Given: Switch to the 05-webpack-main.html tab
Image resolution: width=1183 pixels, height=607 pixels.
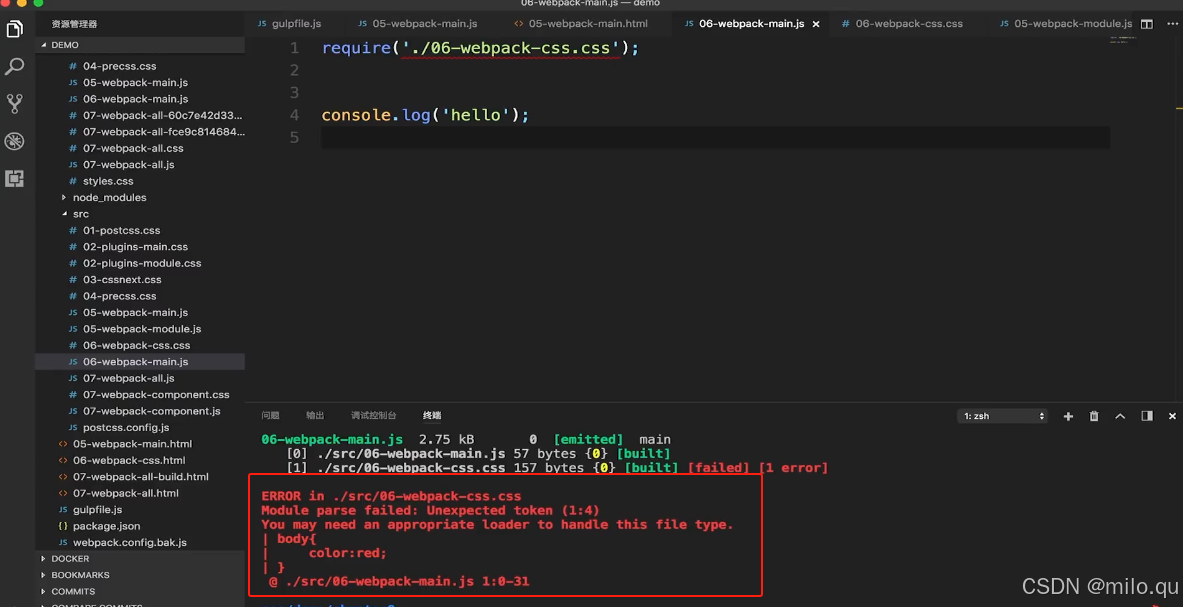Looking at the screenshot, I should click(580, 24).
